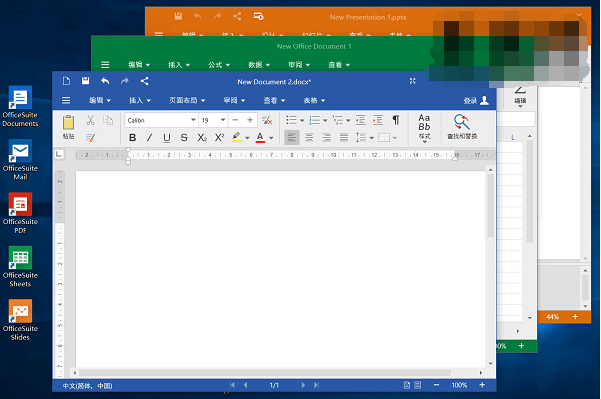Align text left
This screenshot has width=601, height=399.
[x=292, y=137]
